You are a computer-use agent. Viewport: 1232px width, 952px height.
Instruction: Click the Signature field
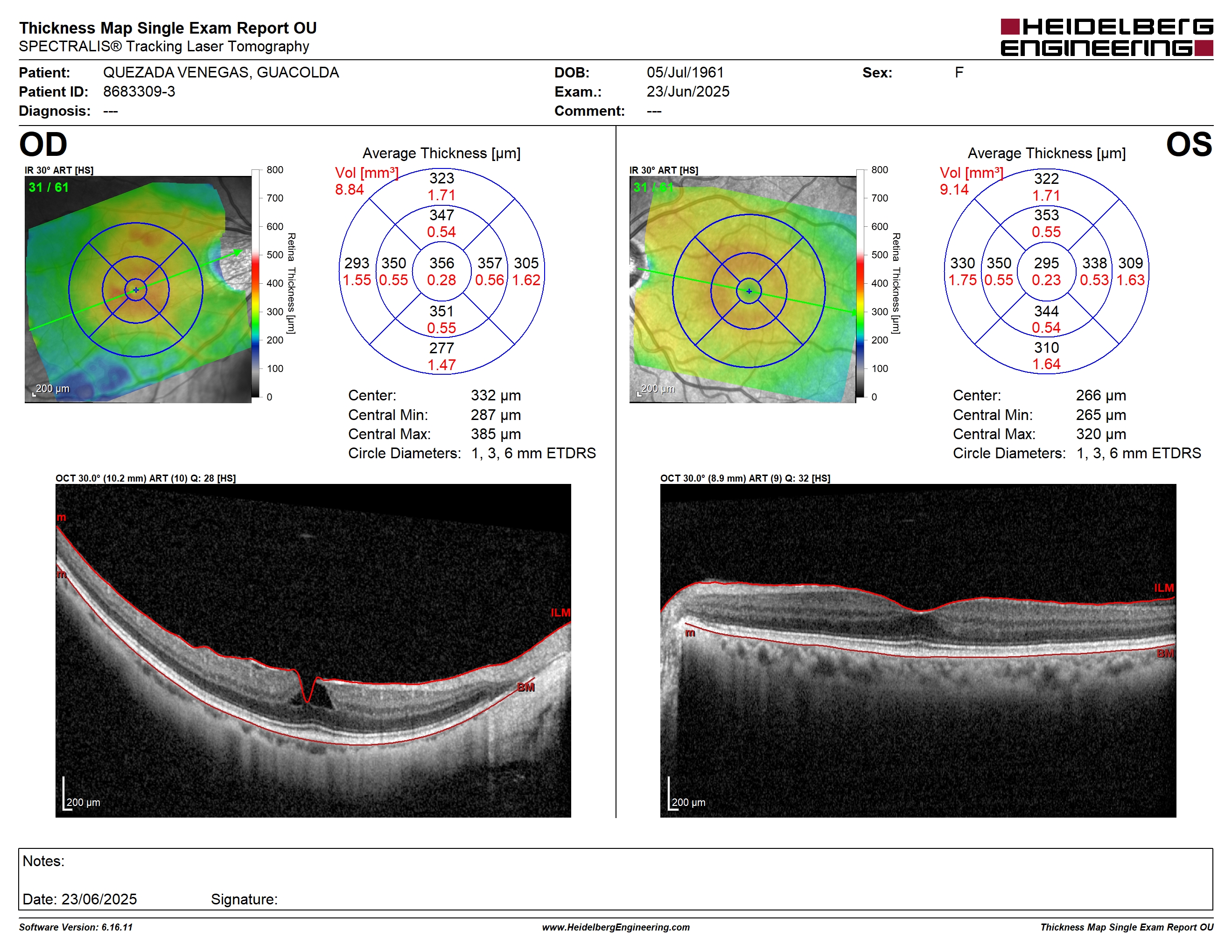(244, 899)
